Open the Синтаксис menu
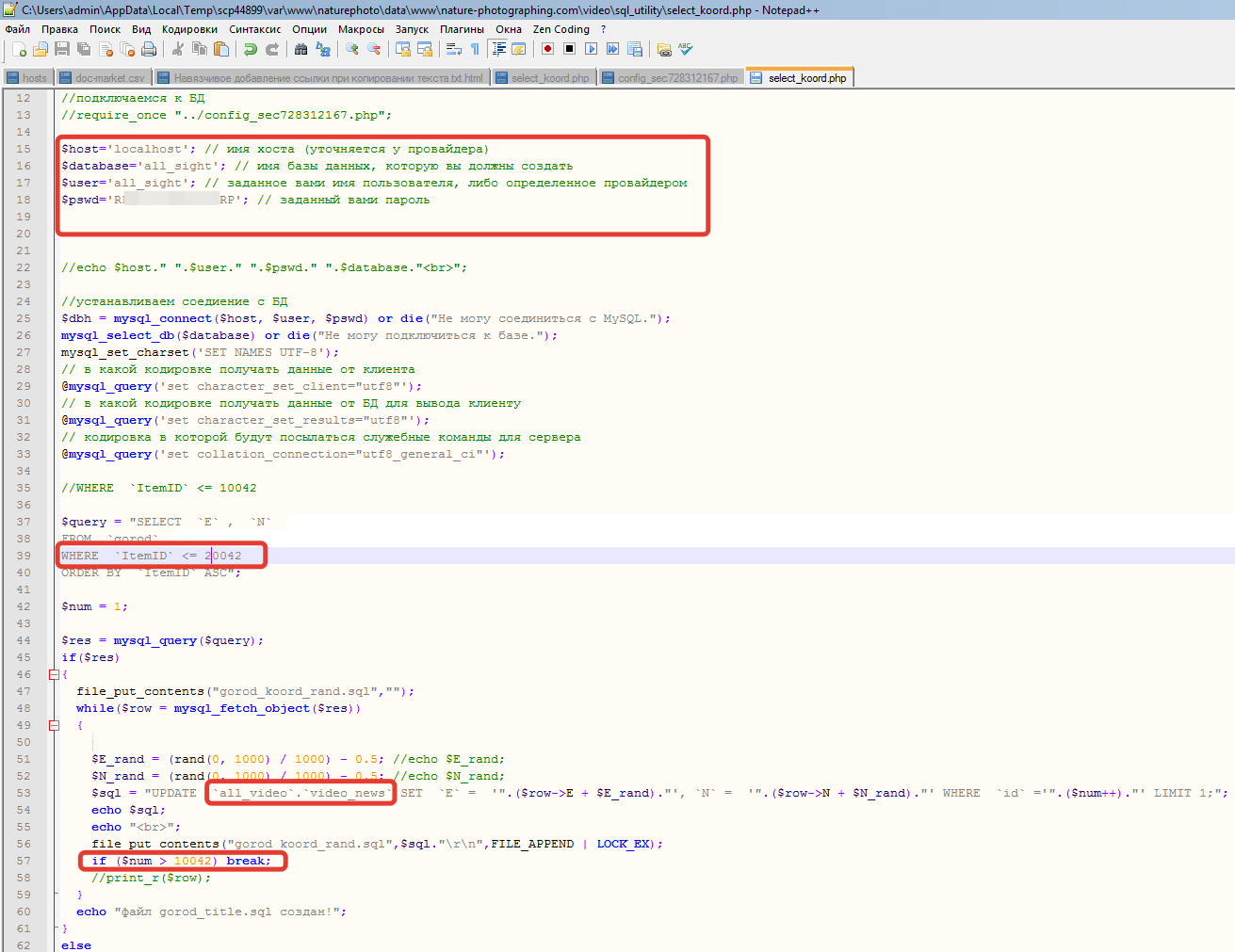Screen dimensions: 1235x952 point(254,29)
